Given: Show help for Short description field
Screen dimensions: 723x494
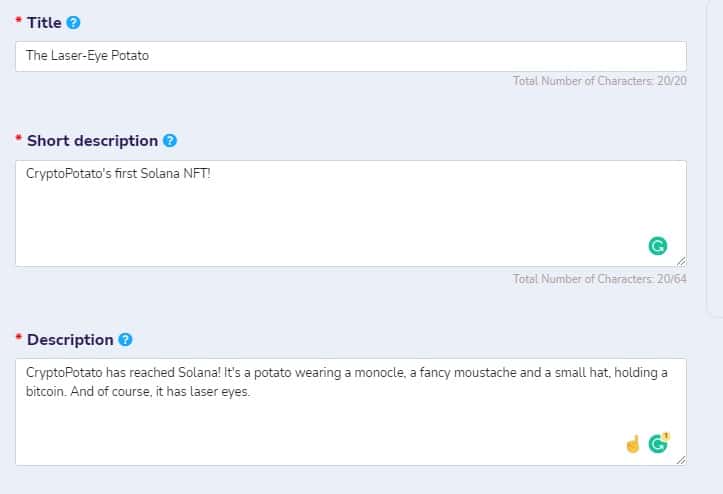Looking at the screenshot, I should point(170,141).
